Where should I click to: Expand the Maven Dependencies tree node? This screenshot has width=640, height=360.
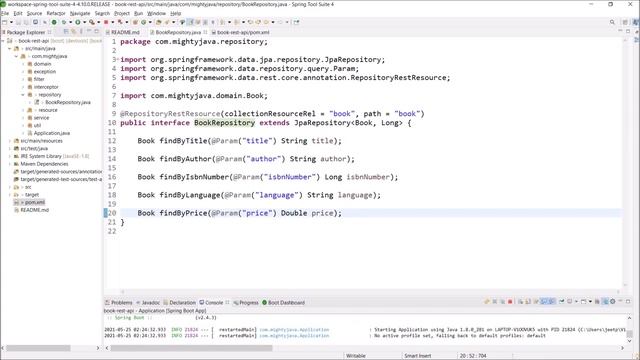click(x=10, y=164)
